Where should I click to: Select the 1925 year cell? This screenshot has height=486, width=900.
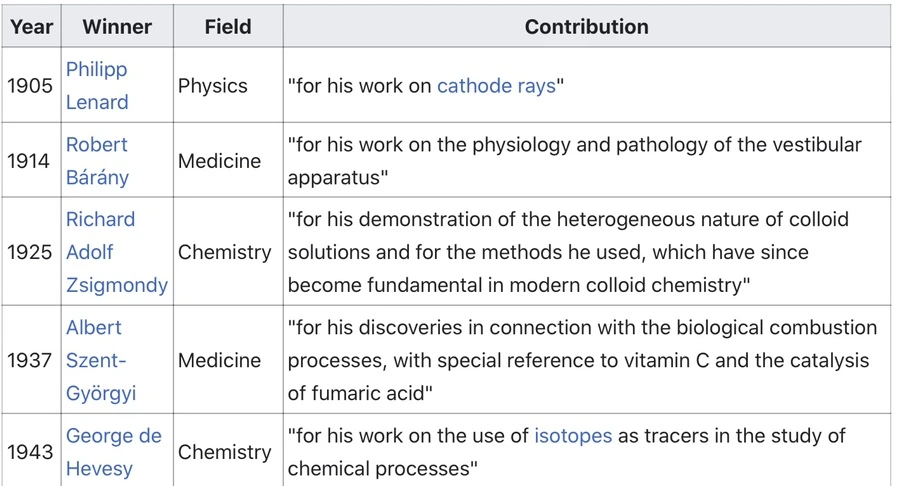point(30,252)
